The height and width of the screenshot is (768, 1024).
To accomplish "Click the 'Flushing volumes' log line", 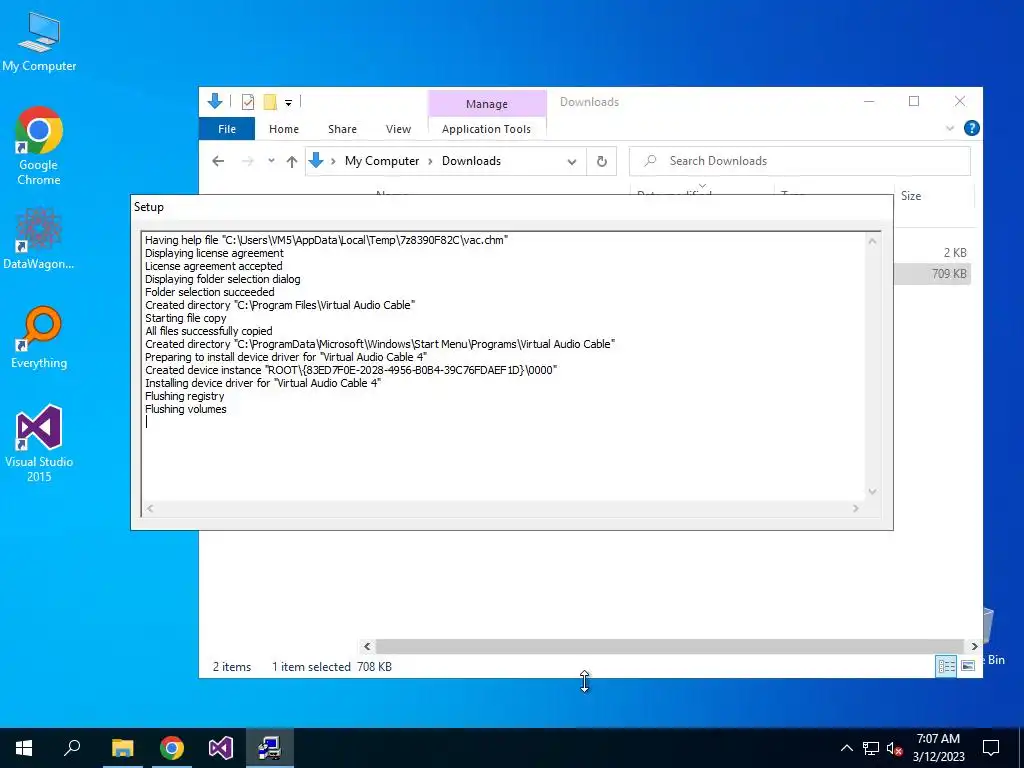I will click(185, 409).
